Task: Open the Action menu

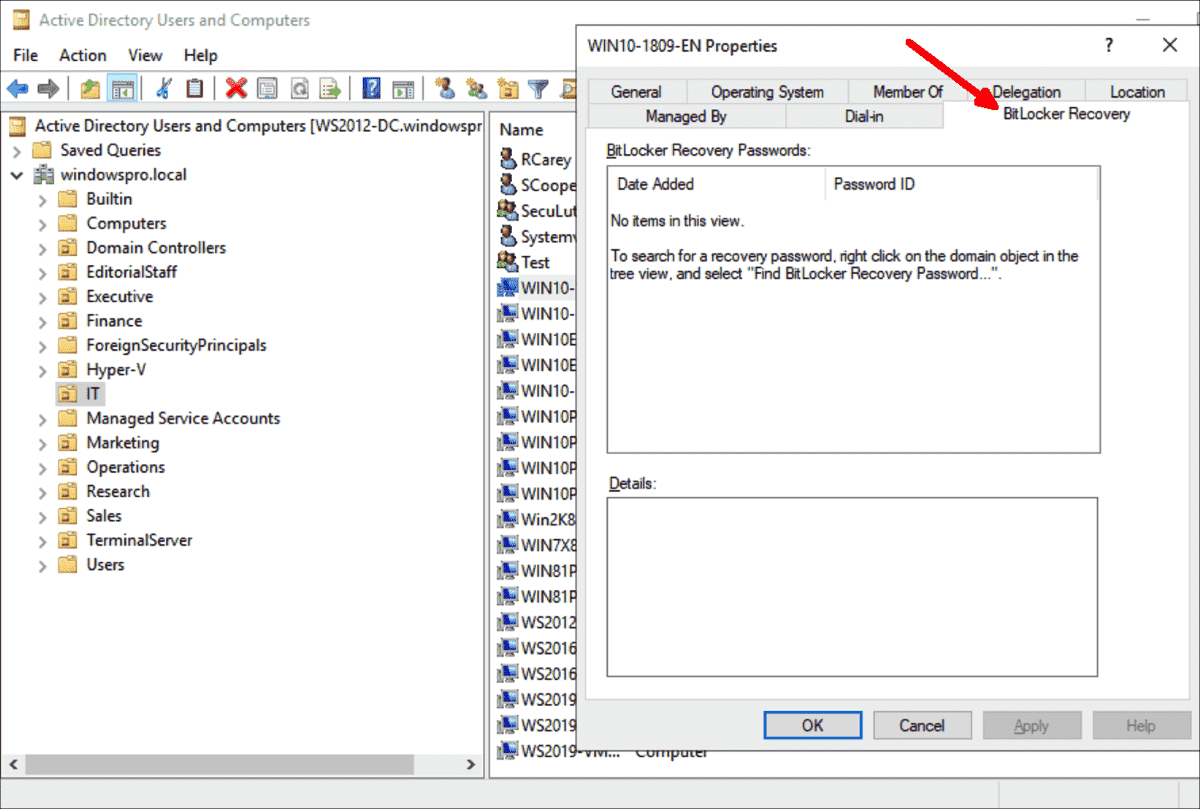Action: click(83, 55)
